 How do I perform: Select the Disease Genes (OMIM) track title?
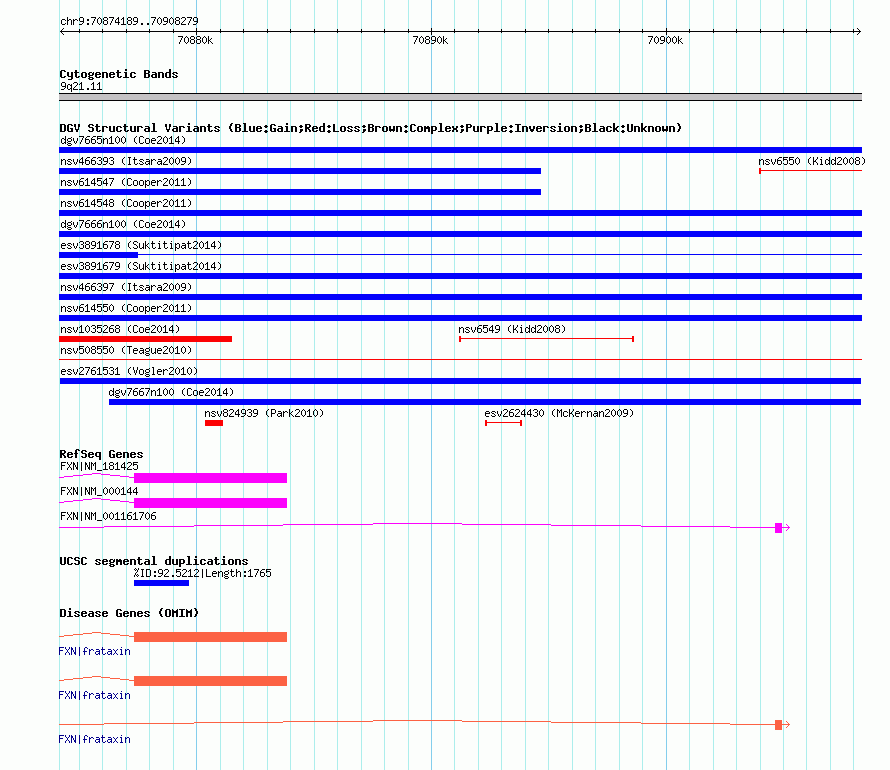pyautogui.click(x=129, y=613)
